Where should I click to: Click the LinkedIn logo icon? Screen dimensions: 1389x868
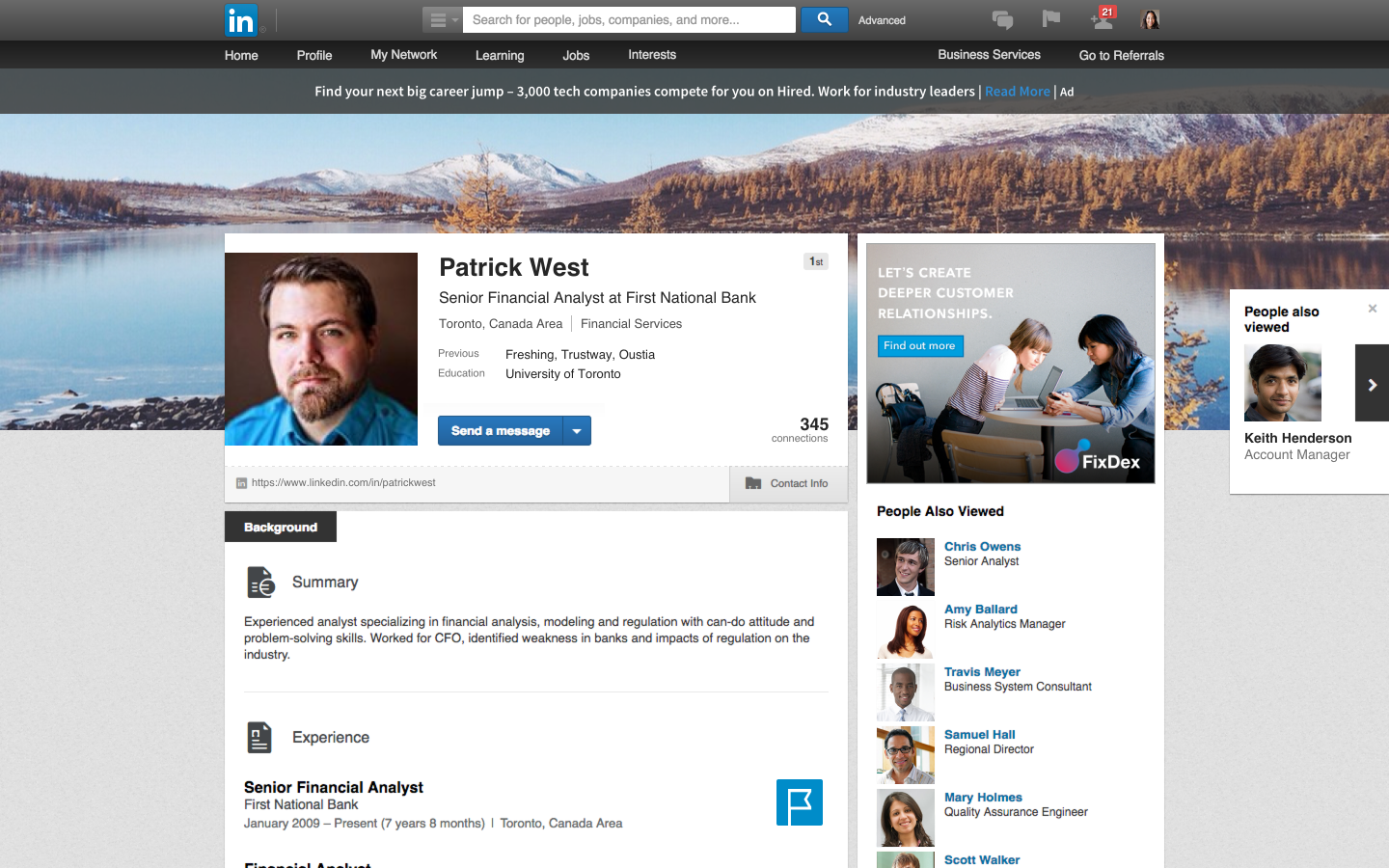click(x=241, y=20)
